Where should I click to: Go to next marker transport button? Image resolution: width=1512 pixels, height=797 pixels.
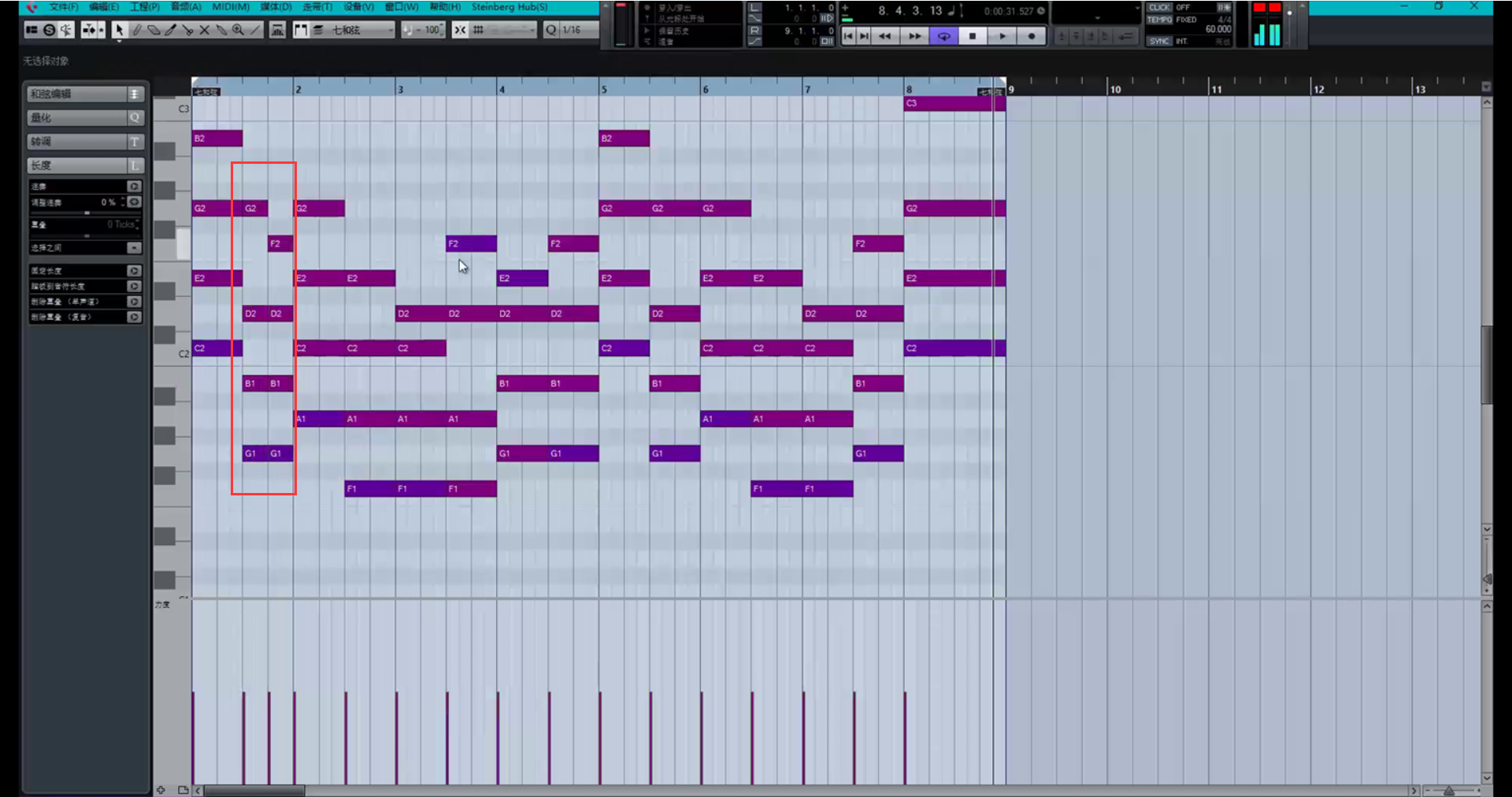(x=864, y=36)
